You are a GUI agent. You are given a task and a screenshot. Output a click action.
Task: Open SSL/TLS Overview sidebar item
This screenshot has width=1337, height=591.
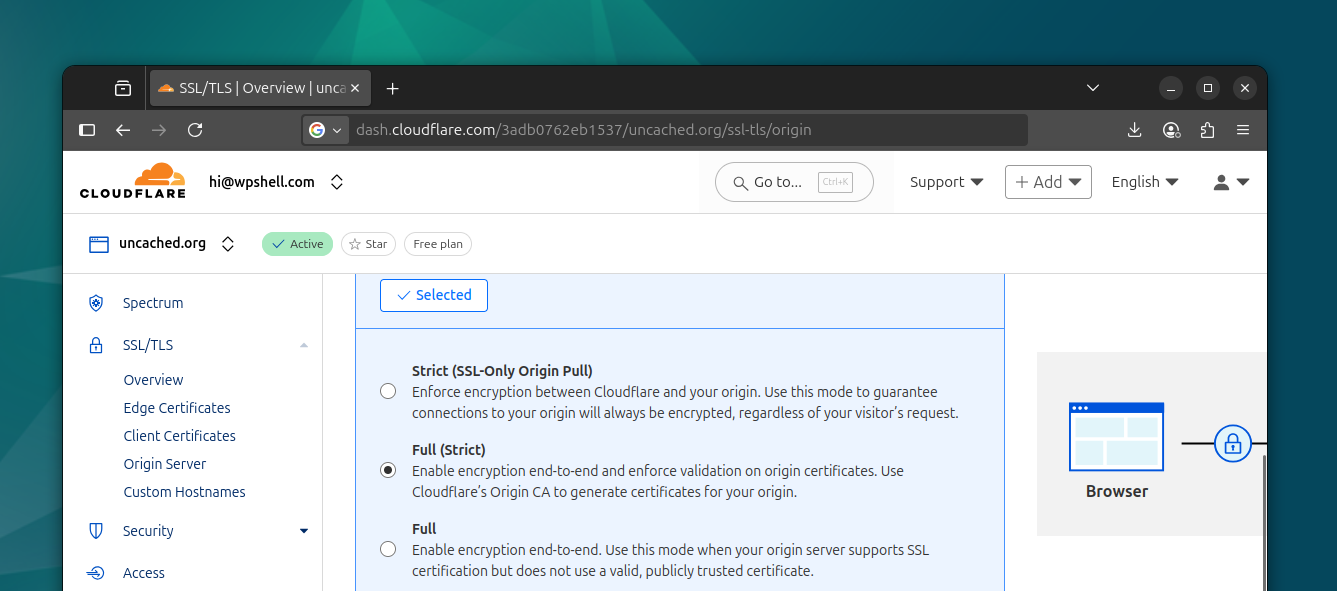[153, 380]
